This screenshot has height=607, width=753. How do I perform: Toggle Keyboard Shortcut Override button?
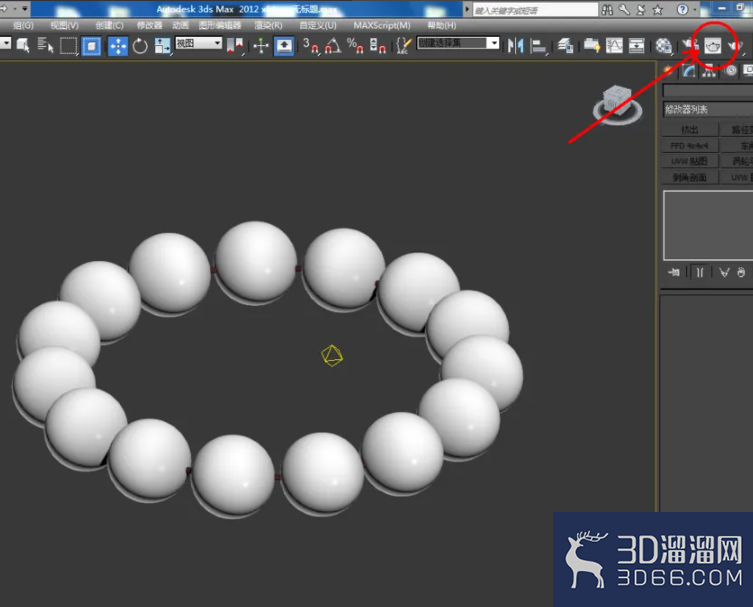pos(284,46)
